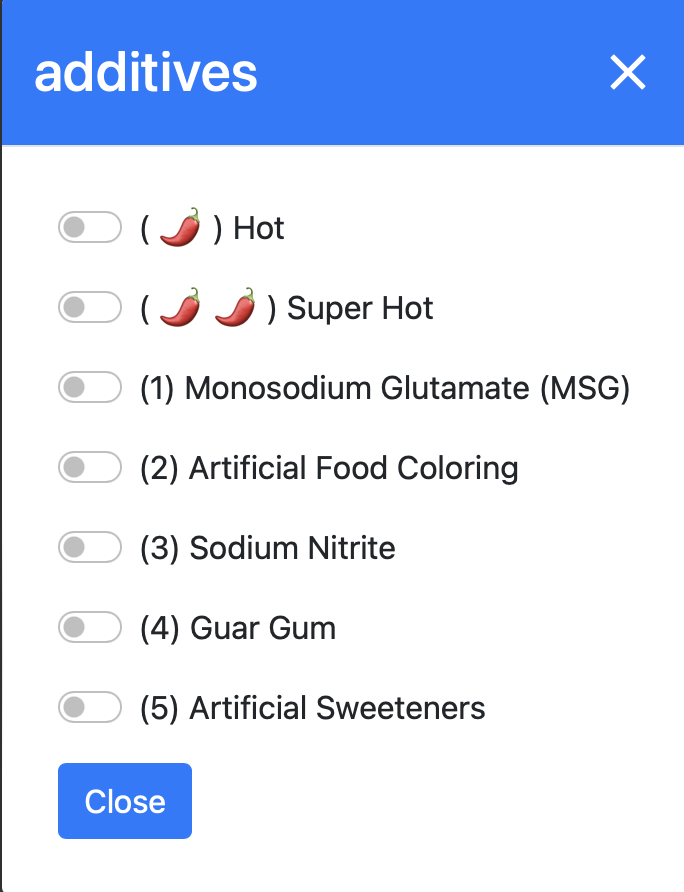Click the additives title text
Viewport: 684px width, 892px height.
146,73
